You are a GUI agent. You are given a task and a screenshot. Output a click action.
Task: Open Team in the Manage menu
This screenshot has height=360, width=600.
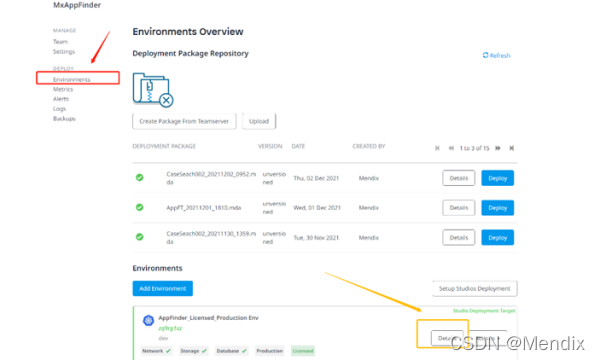tap(60, 42)
